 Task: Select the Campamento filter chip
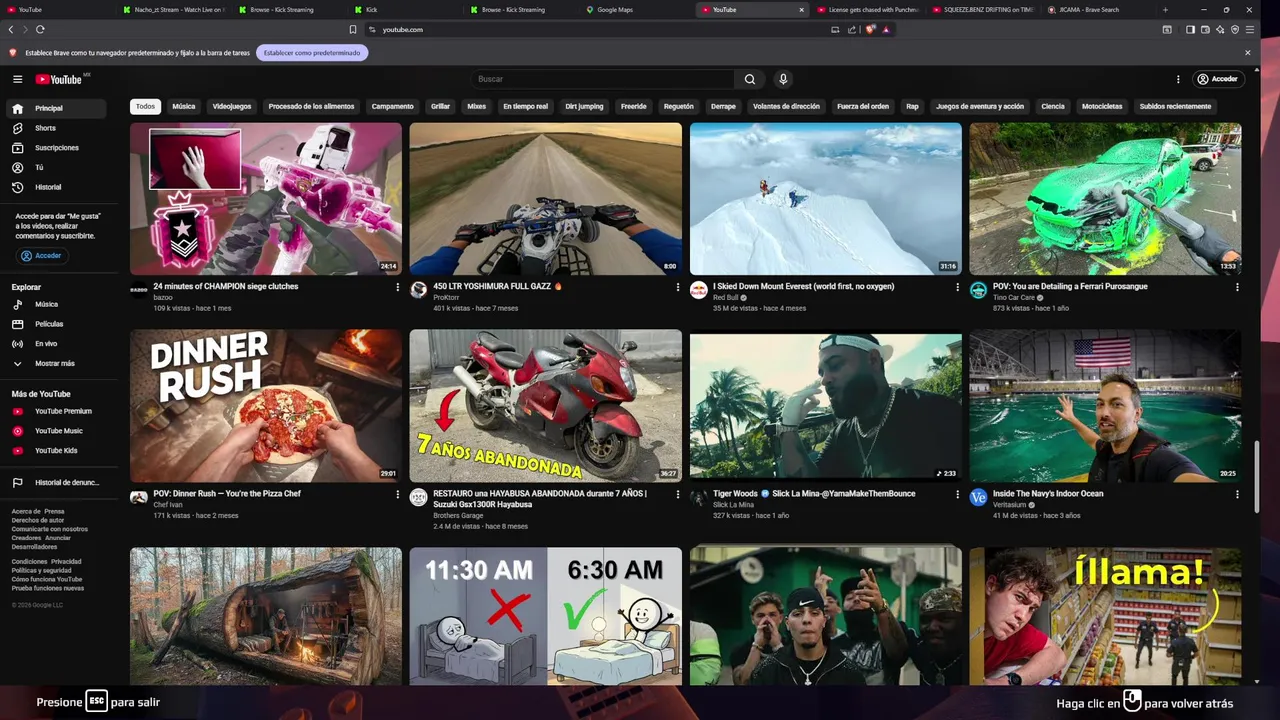pos(392,106)
